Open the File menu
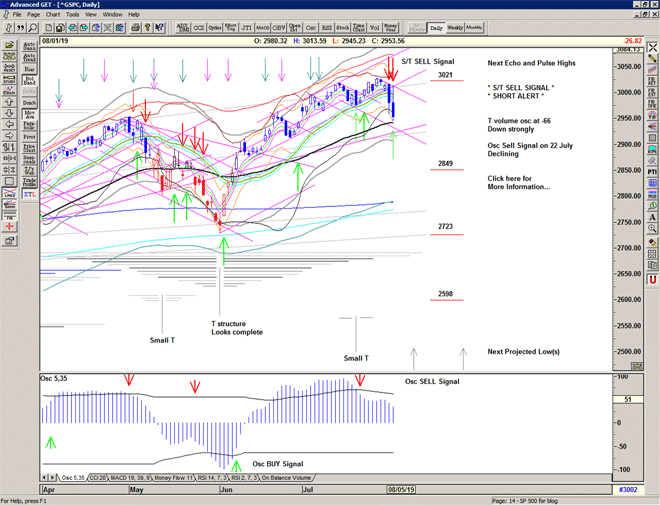This screenshot has height=505, width=660. [x=17, y=14]
